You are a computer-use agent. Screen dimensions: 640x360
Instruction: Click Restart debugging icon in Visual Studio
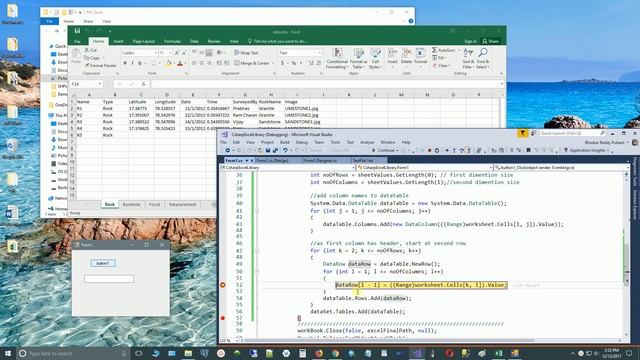(437, 151)
